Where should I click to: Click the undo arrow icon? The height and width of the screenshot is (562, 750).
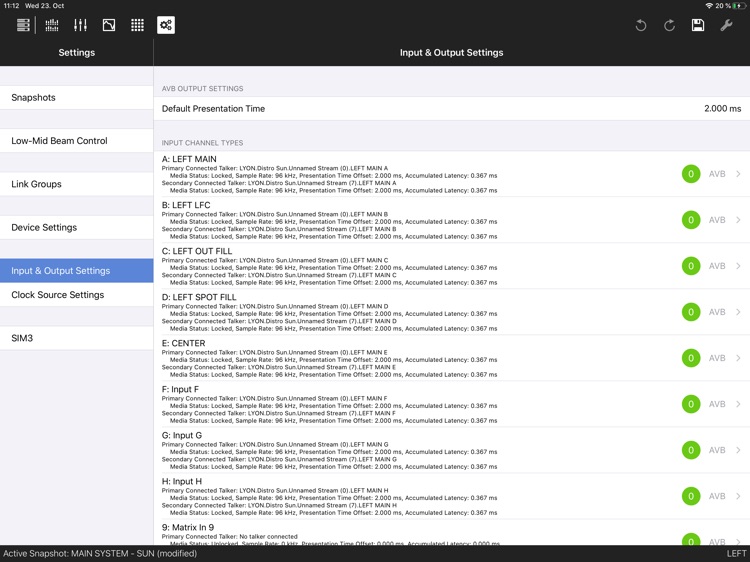(x=641, y=25)
